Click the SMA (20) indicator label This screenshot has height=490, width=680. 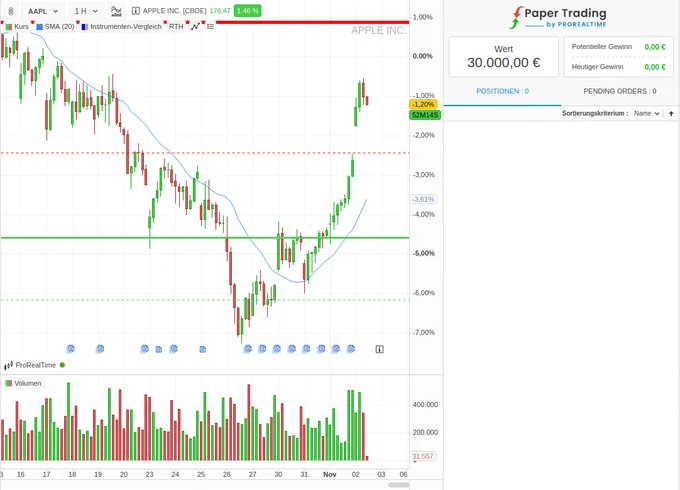pos(59,26)
